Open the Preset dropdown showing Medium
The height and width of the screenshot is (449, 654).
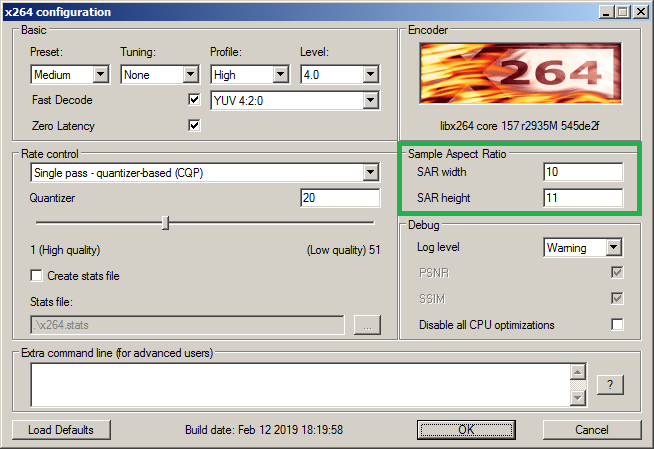[x=70, y=75]
